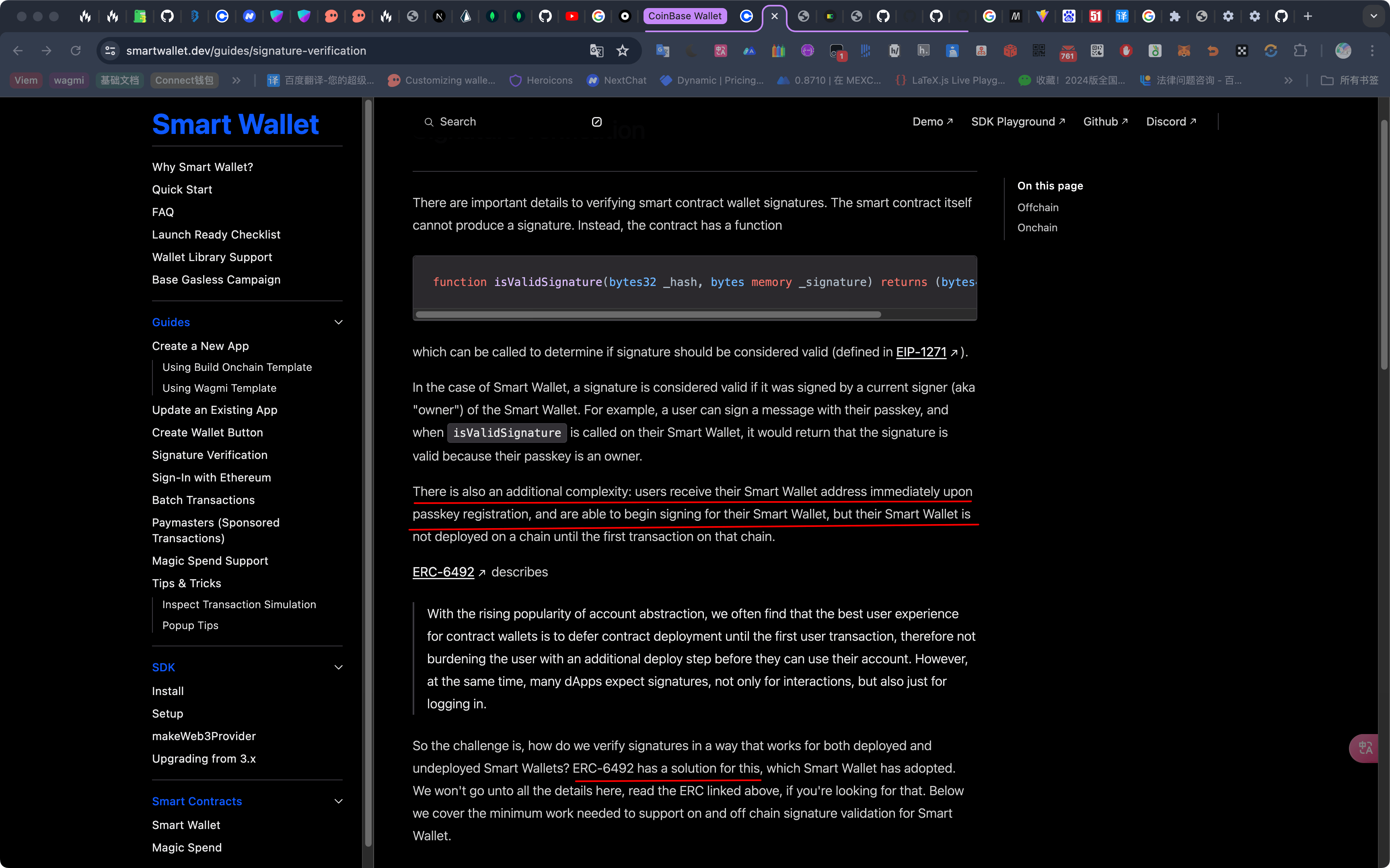Click the edit icon beside search
Viewport: 1390px width, 868px height.
tap(597, 122)
